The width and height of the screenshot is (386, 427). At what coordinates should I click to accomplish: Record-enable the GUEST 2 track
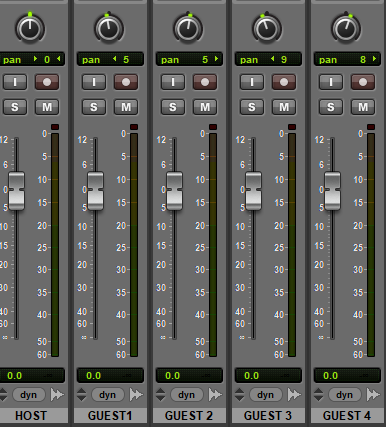(205, 82)
